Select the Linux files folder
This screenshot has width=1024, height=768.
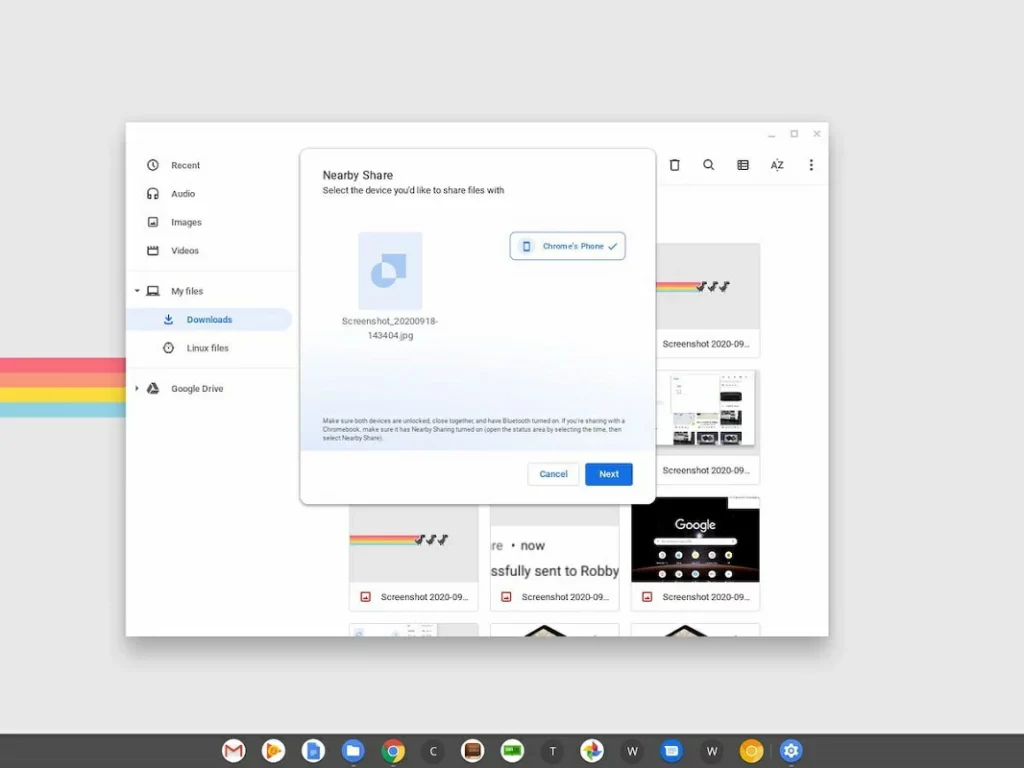point(207,348)
